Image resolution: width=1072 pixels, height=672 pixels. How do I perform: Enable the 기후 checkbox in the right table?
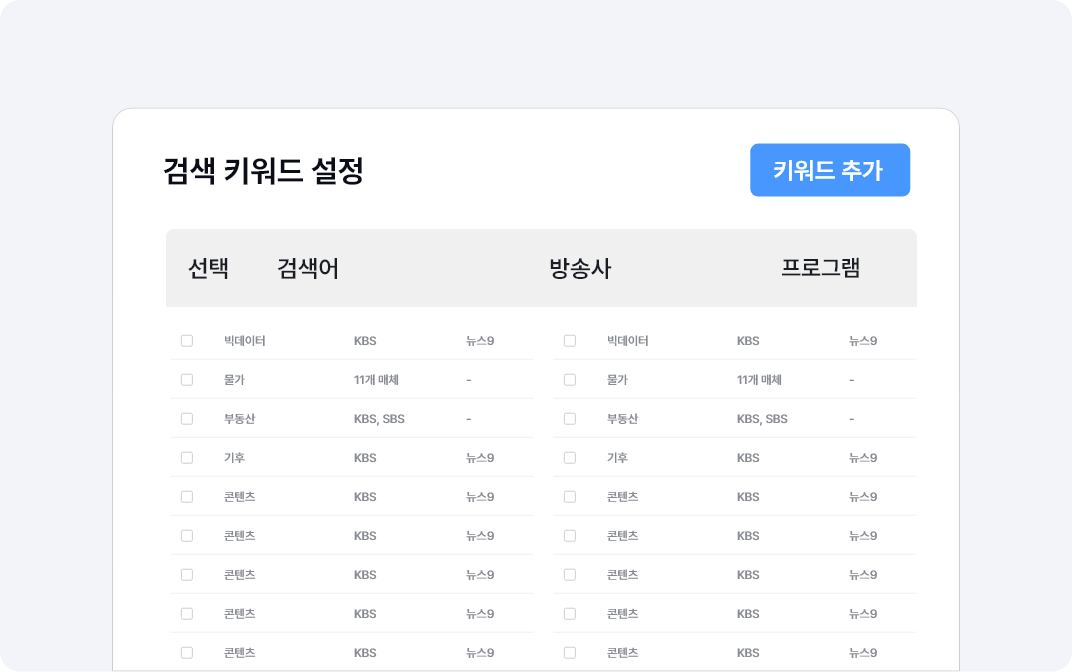(x=570, y=457)
